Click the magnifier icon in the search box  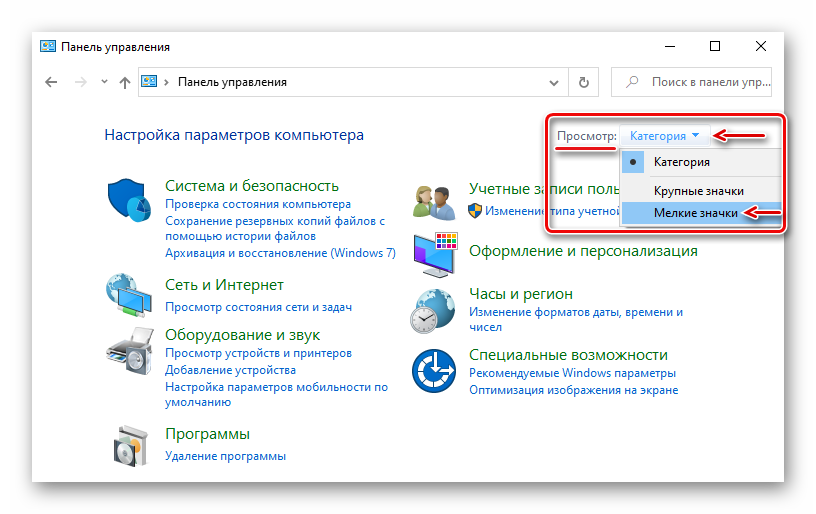(x=632, y=82)
